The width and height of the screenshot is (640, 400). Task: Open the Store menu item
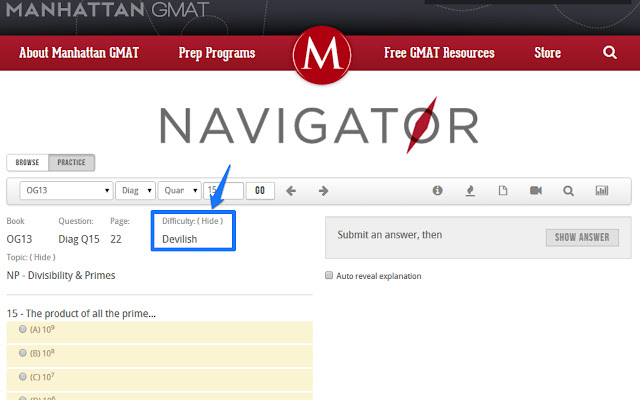pyautogui.click(x=547, y=53)
